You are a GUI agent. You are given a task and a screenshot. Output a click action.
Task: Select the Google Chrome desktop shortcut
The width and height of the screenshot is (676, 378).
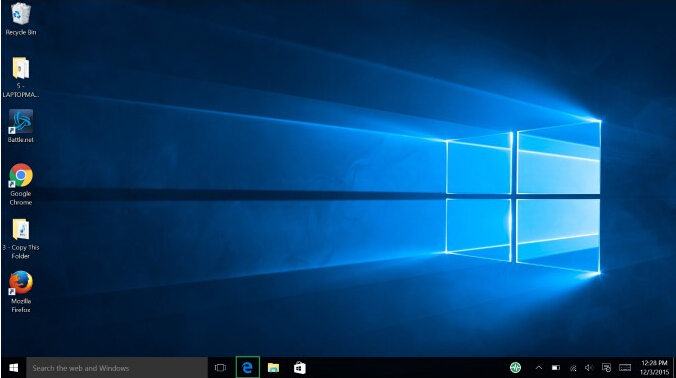20,184
